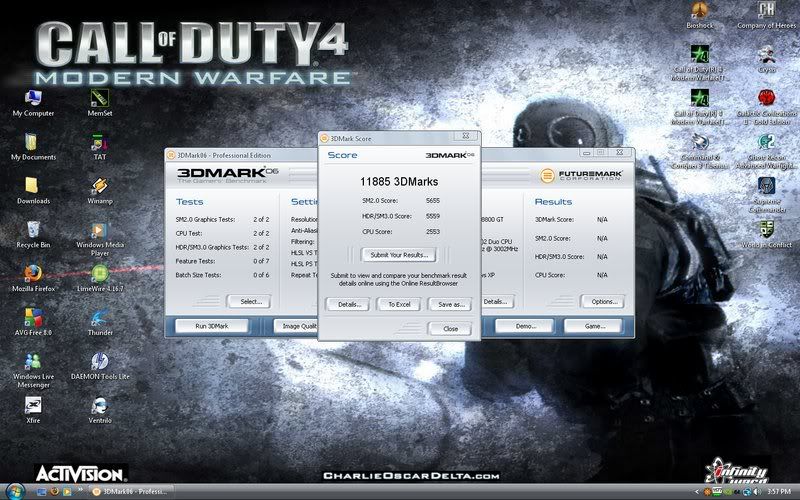Launch Winamp from the desktop
Screen dimensions: 800x500
99,190
